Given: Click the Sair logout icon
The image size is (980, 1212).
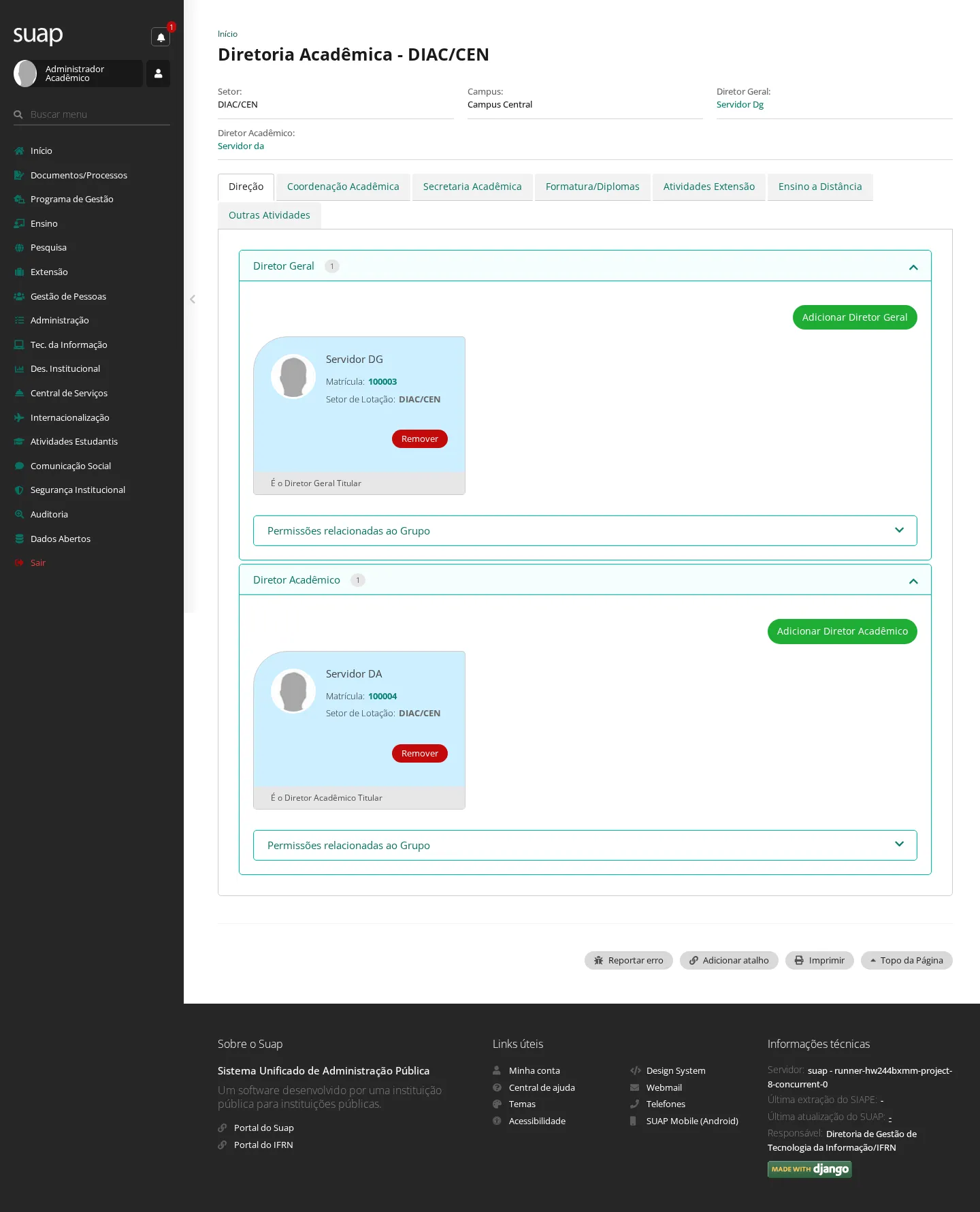Looking at the screenshot, I should [19, 563].
